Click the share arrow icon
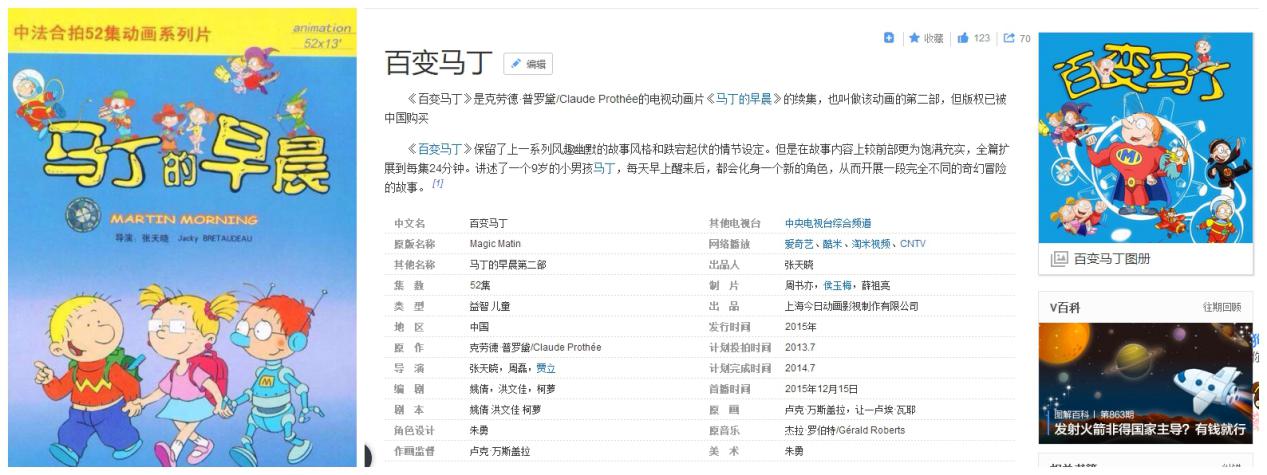Image resolution: width=1267 pixels, height=475 pixels. pyautogui.click(x=1008, y=38)
